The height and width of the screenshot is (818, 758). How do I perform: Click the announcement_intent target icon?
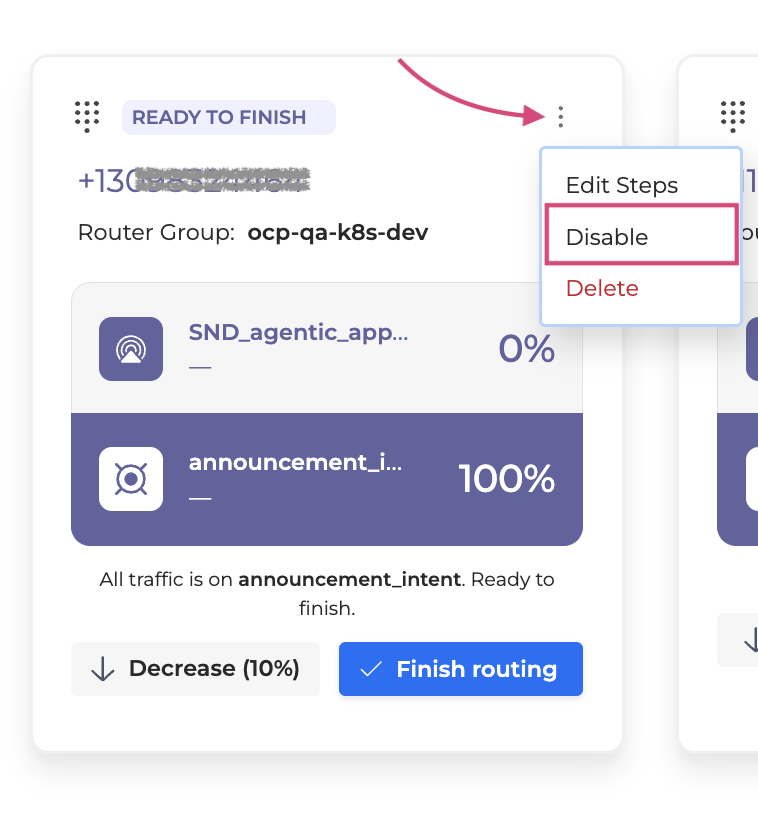coord(131,478)
